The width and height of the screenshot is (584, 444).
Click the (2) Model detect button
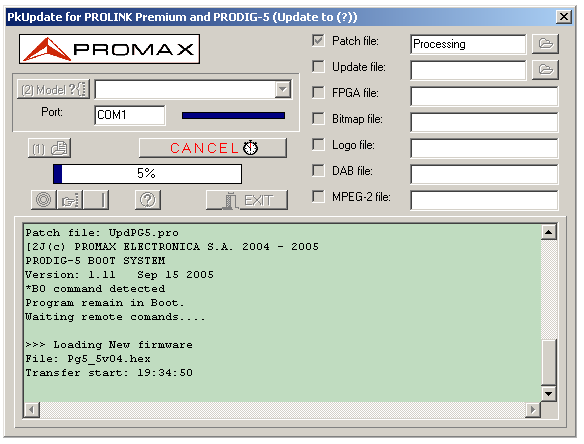(x=54, y=89)
